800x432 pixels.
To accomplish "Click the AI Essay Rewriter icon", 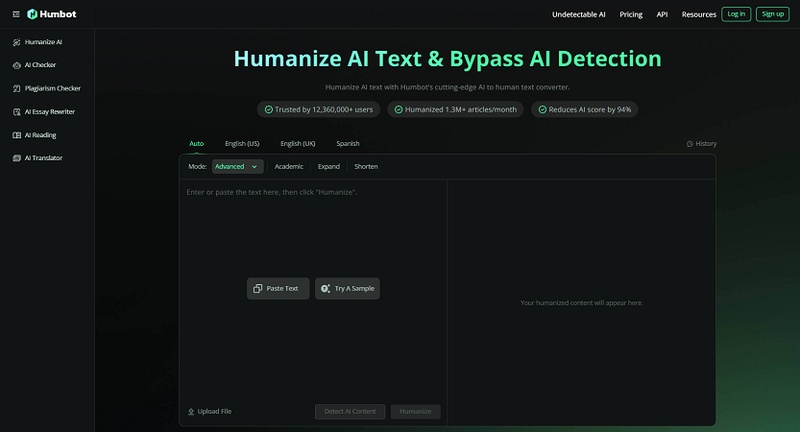I will point(16,112).
